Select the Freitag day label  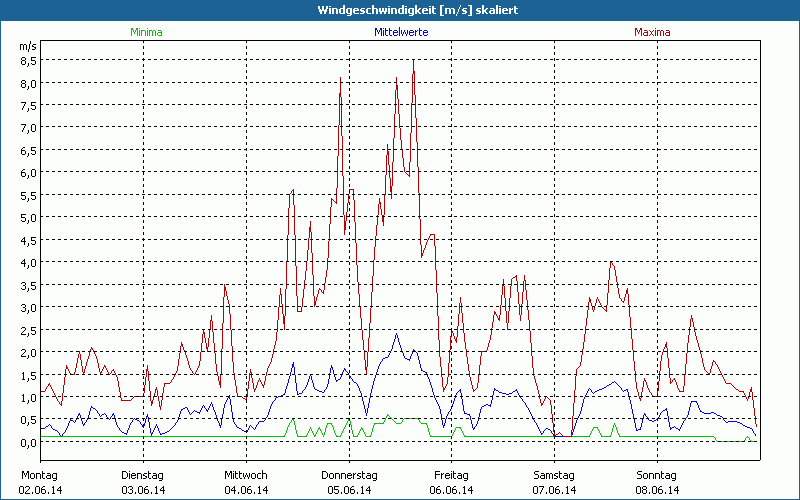[451, 475]
